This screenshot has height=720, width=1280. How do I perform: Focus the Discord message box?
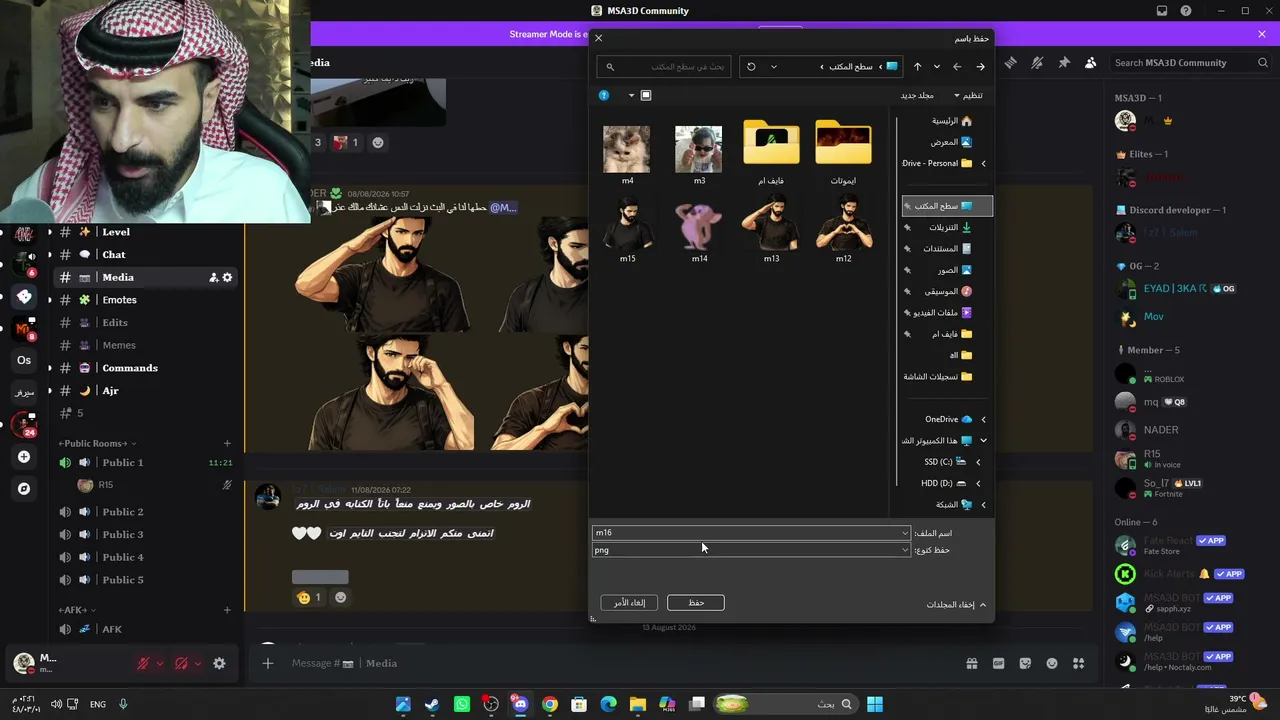pos(620,663)
